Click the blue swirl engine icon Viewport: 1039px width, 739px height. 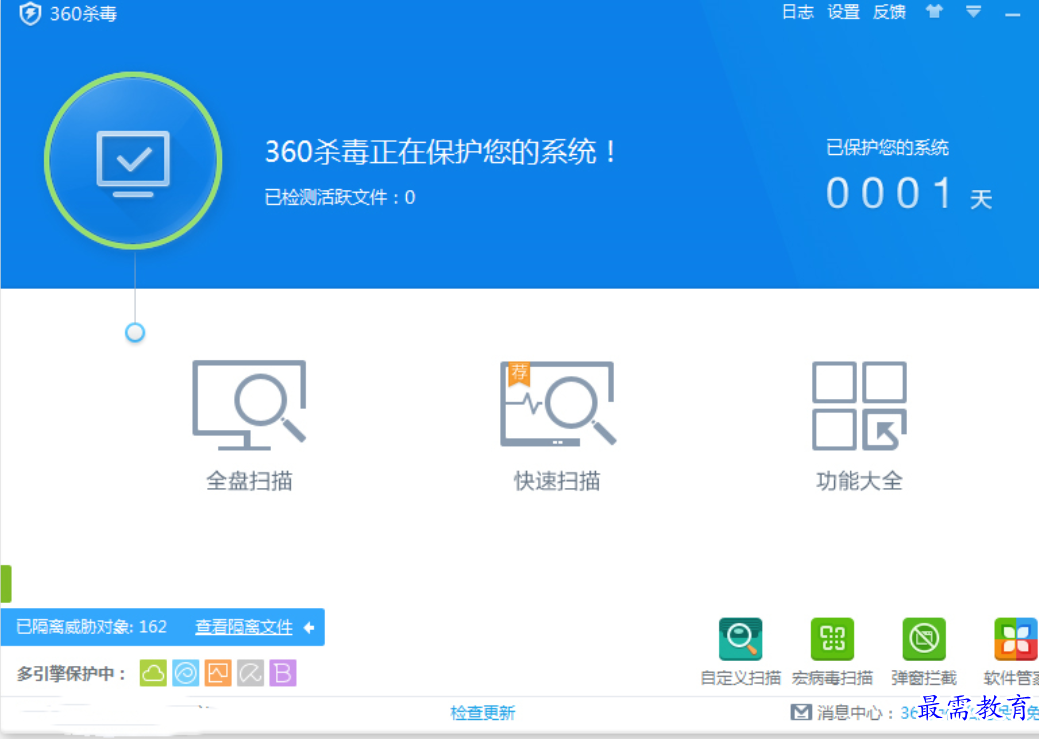pyautogui.click(x=186, y=673)
